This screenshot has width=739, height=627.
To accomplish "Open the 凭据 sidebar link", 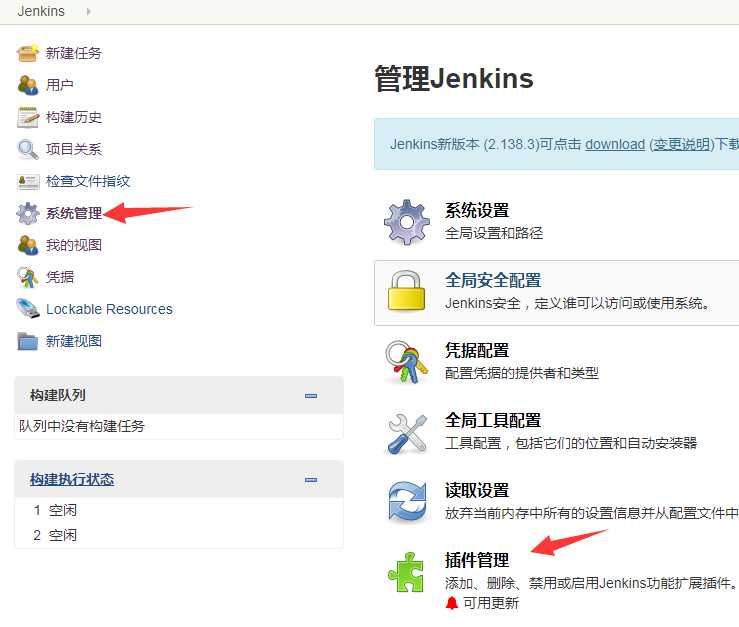I will [x=59, y=277].
